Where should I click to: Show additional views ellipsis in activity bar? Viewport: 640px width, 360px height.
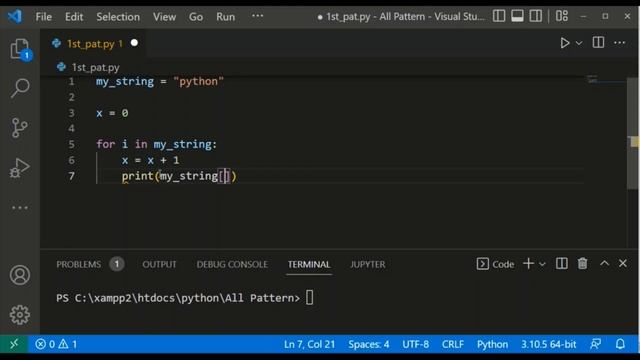tap(20, 208)
